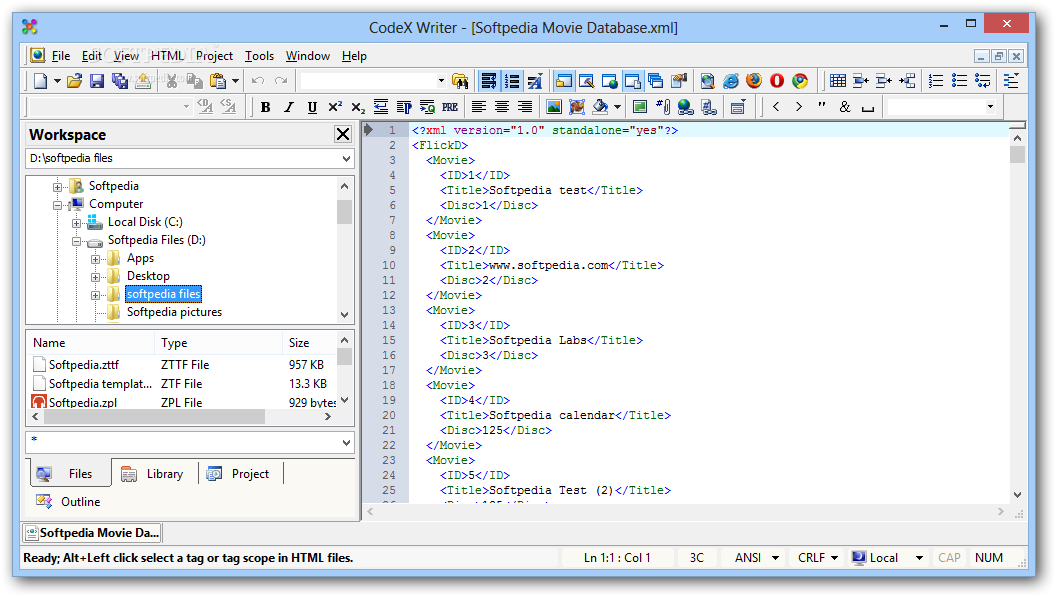Click the file filter input field
The height and width of the screenshot is (597, 1056).
click(182, 443)
